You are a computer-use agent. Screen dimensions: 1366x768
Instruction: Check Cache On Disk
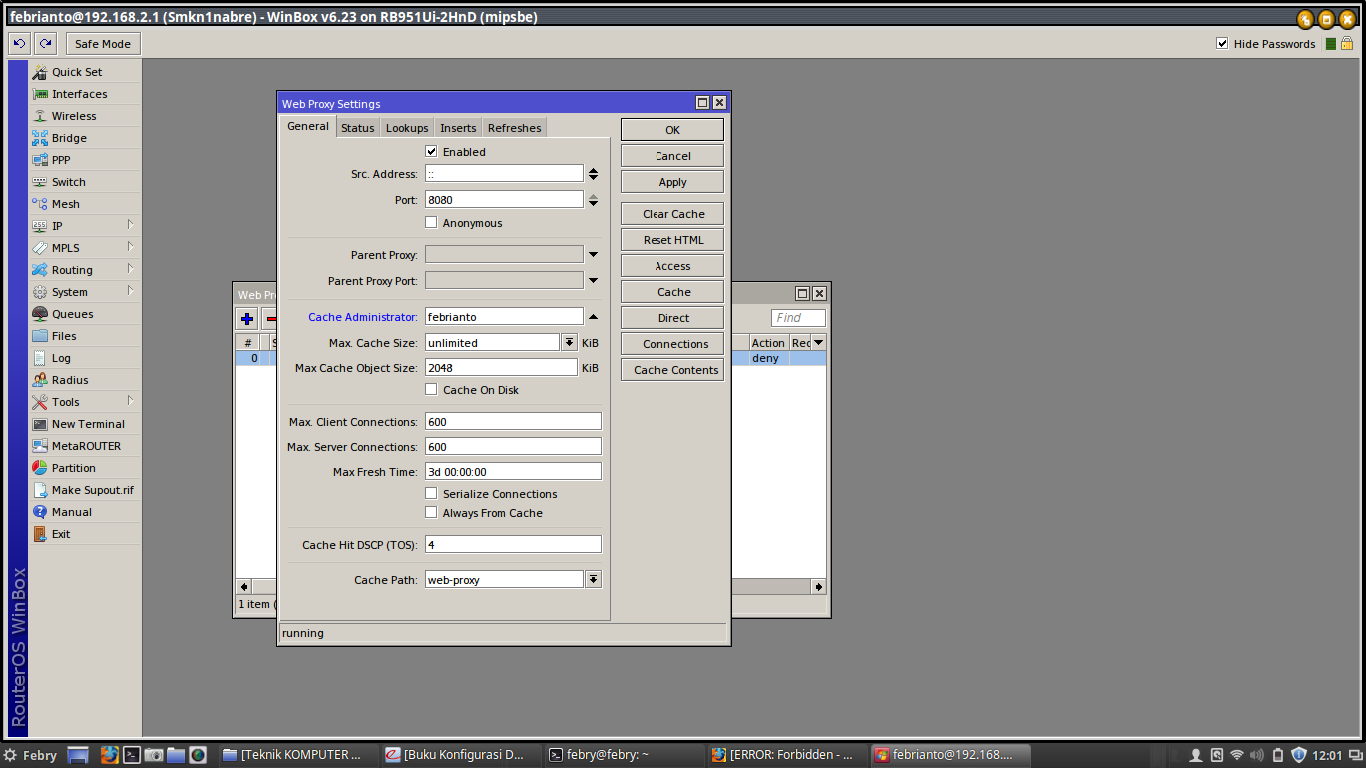point(432,390)
